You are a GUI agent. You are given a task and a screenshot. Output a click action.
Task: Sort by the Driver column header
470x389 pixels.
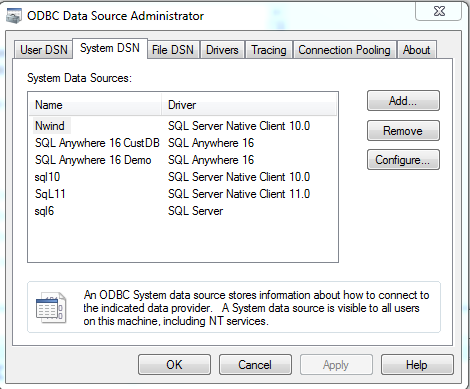coord(249,105)
